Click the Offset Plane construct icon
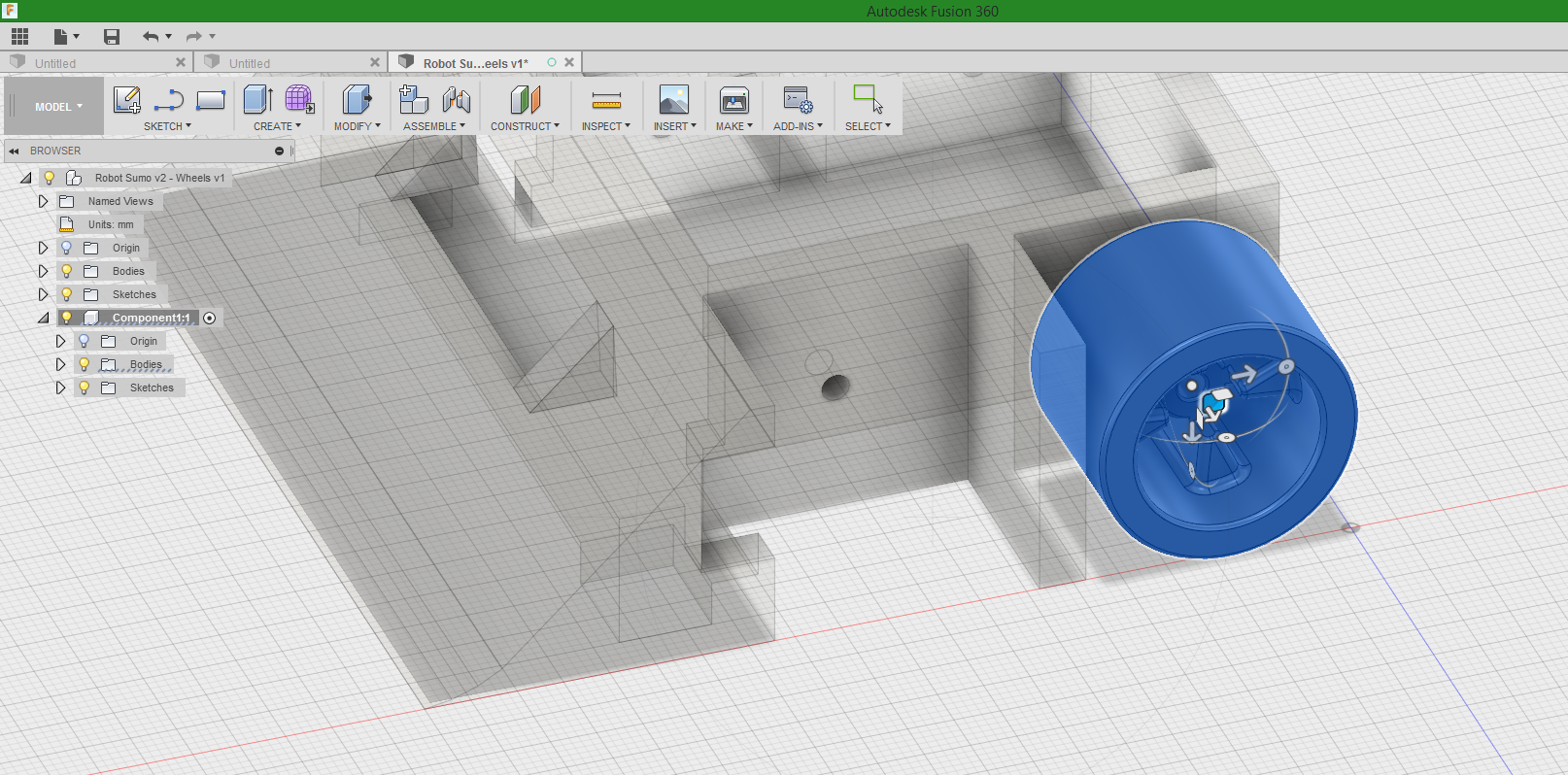Image resolution: width=1568 pixels, height=775 pixels. [525, 100]
